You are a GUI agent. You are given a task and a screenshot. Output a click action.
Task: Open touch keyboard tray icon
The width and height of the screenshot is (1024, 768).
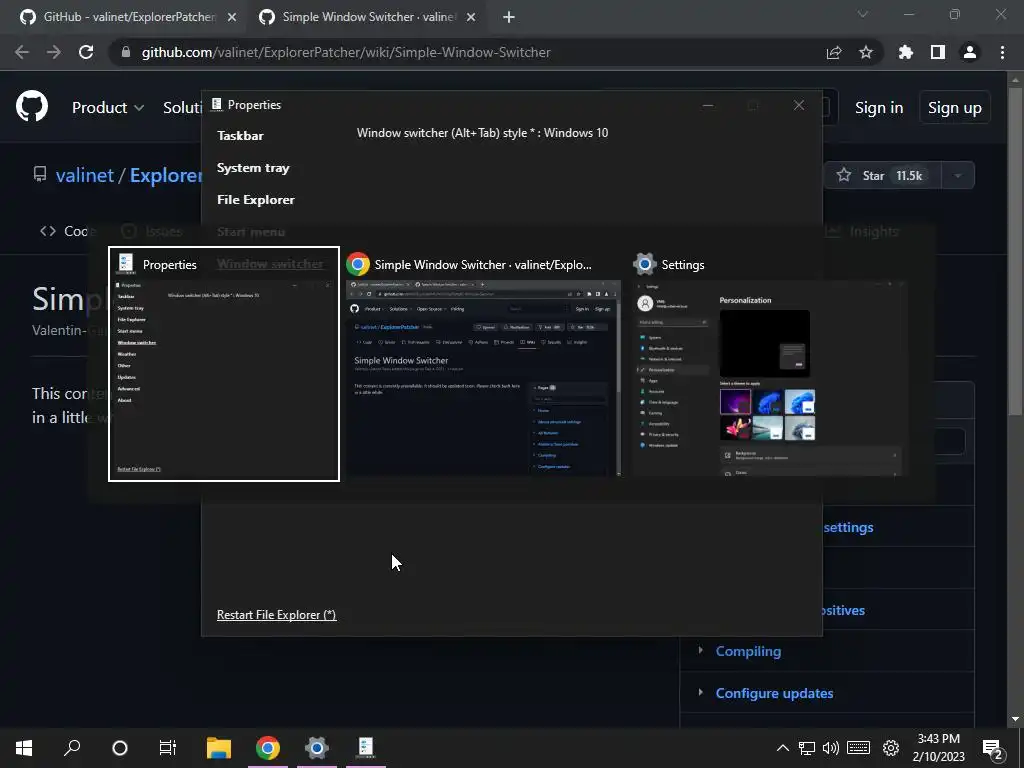point(859,748)
